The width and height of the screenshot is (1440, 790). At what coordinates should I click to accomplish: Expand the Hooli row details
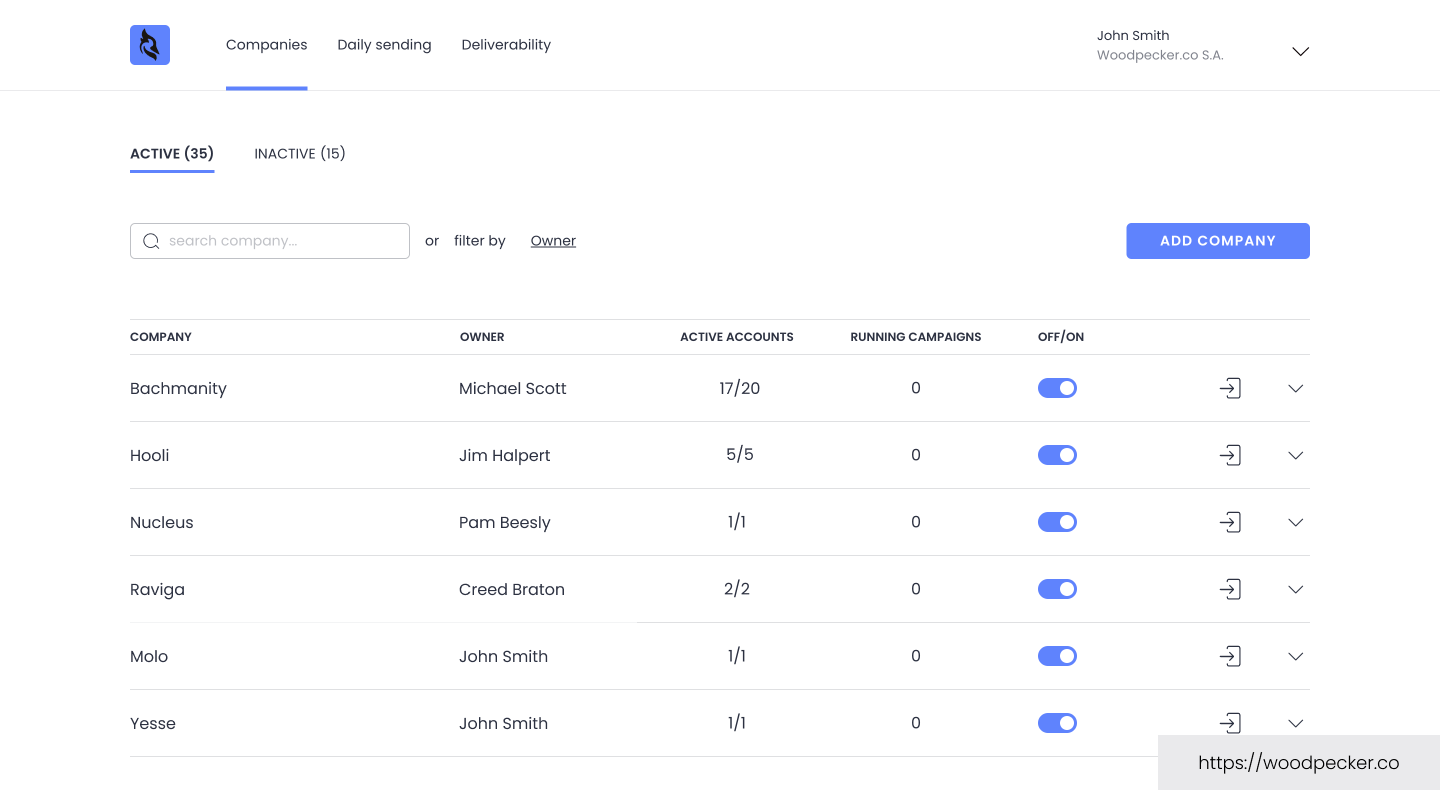tap(1296, 455)
